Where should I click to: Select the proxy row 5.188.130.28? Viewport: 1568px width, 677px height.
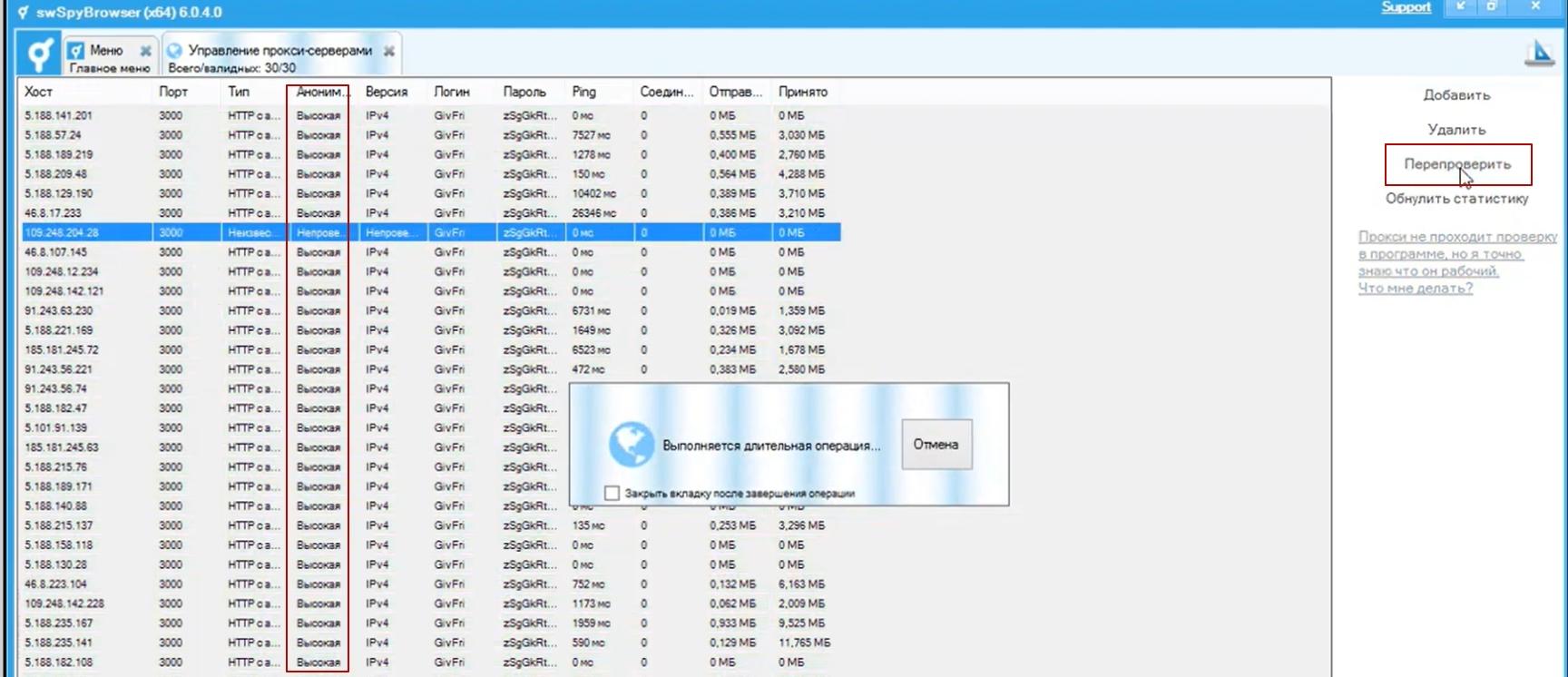(431, 564)
